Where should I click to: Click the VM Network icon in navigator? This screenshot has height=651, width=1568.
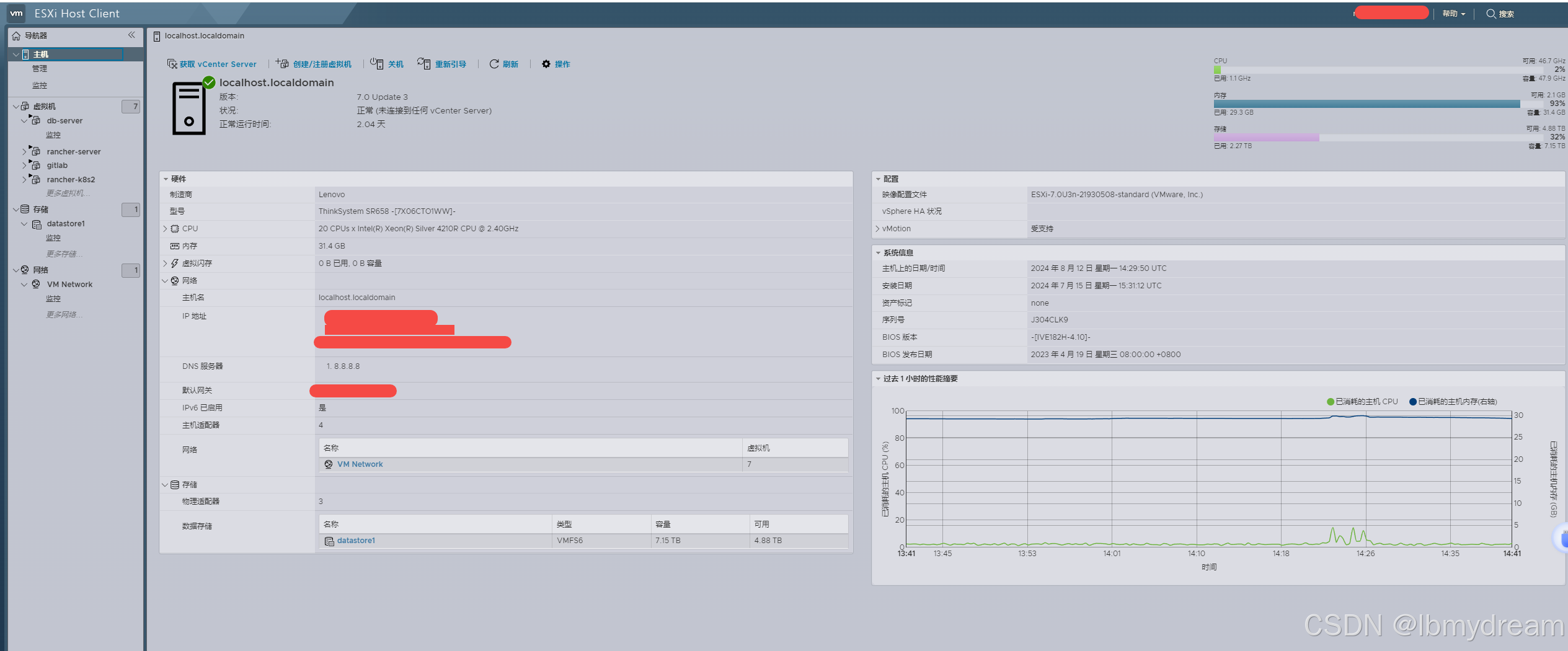point(36,284)
